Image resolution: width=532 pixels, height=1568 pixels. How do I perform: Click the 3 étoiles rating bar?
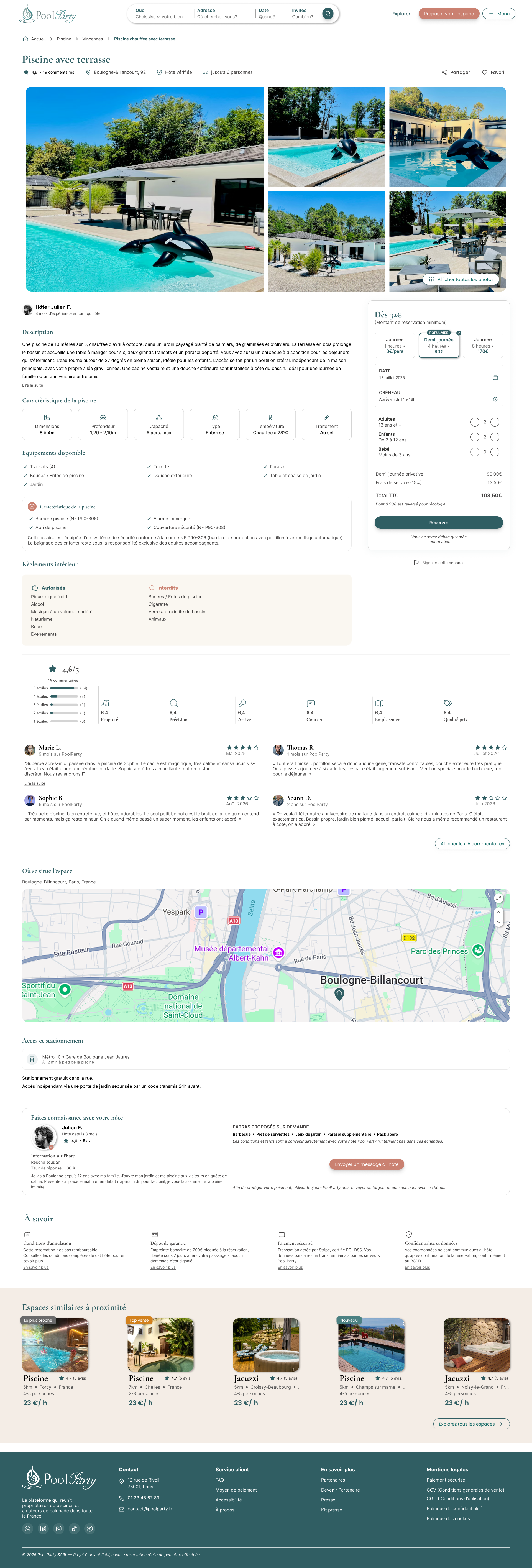[x=64, y=704]
